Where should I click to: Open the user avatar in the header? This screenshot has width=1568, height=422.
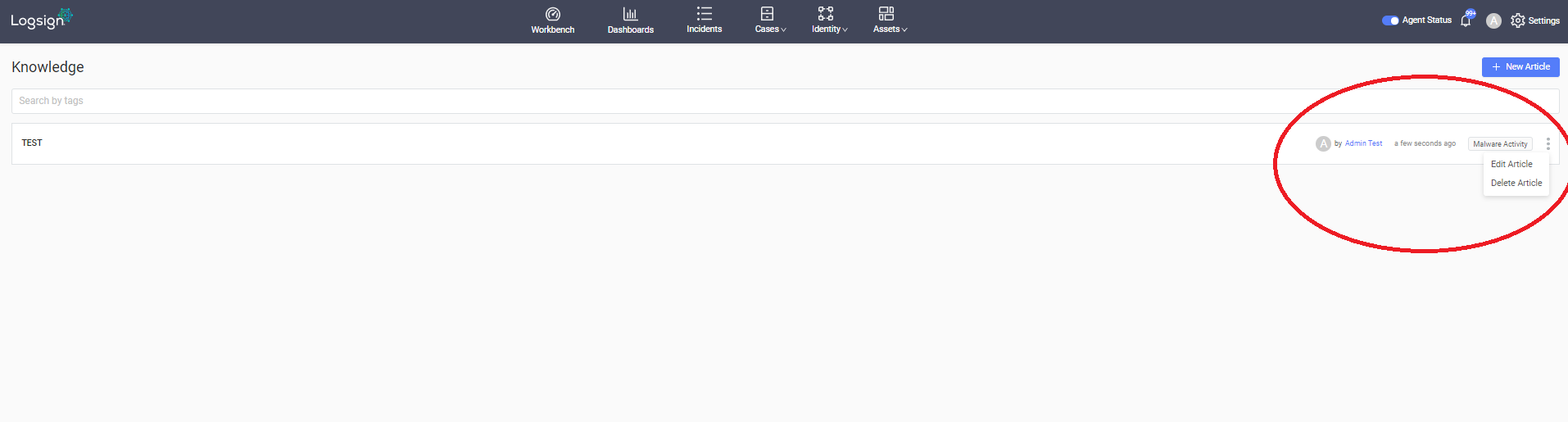(1493, 20)
